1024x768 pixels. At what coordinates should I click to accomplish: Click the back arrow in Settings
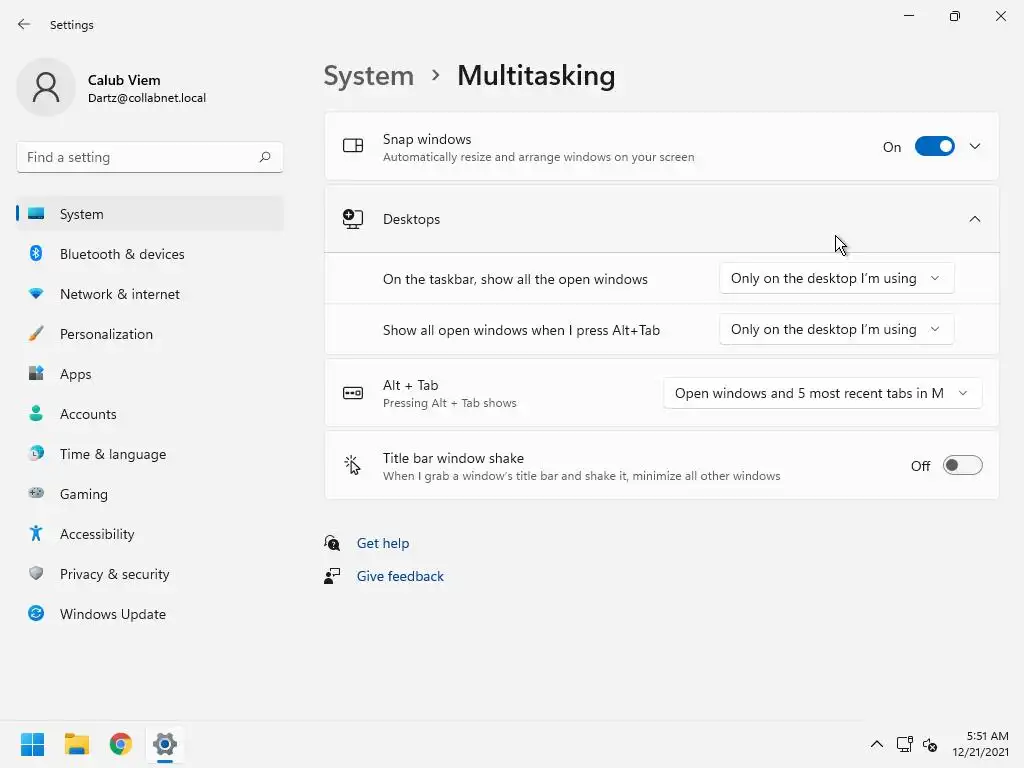pyautogui.click(x=24, y=24)
